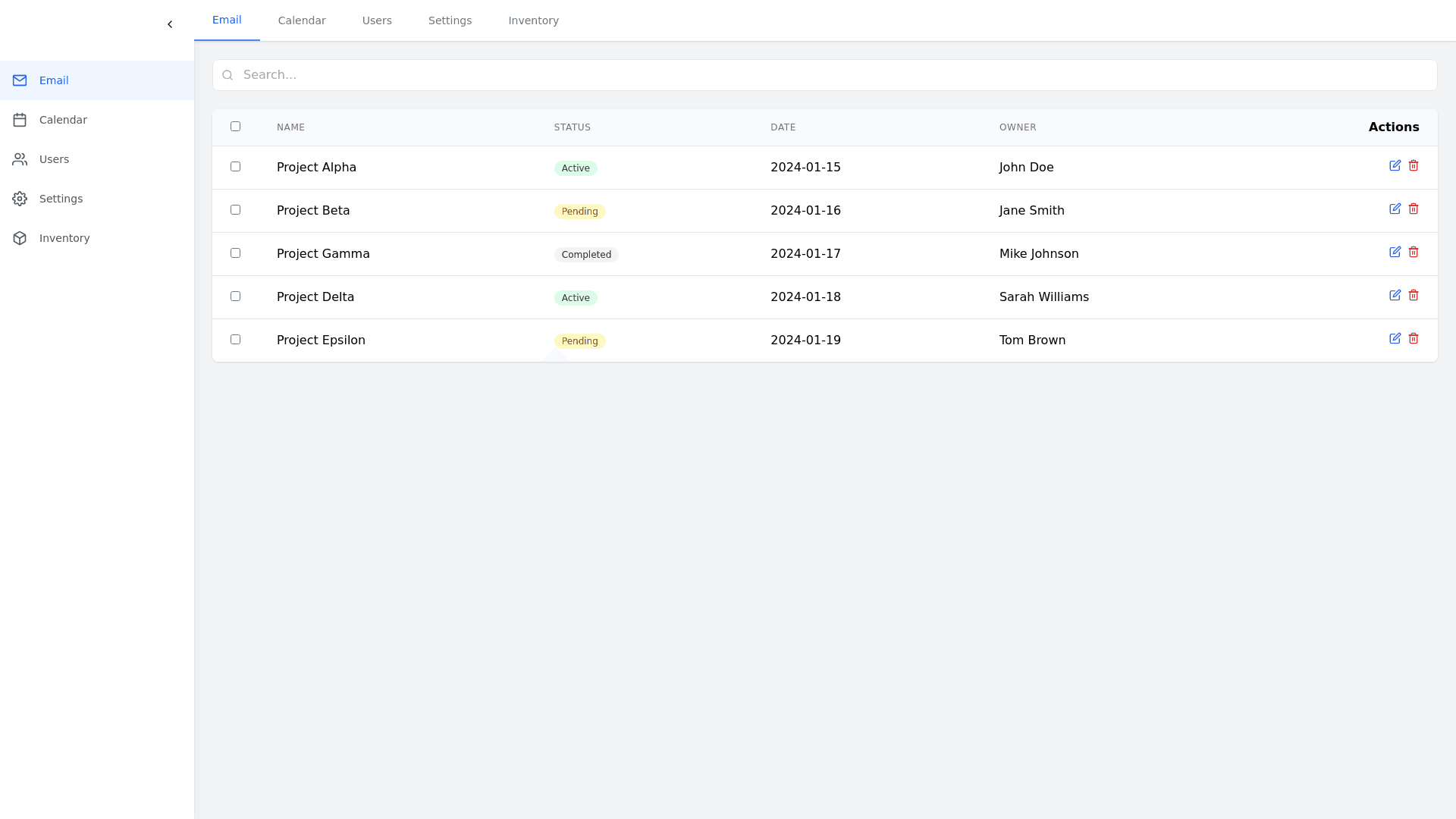
Task: Switch to the Calendar tab
Action: pyautogui.click(x=301, y=20)
